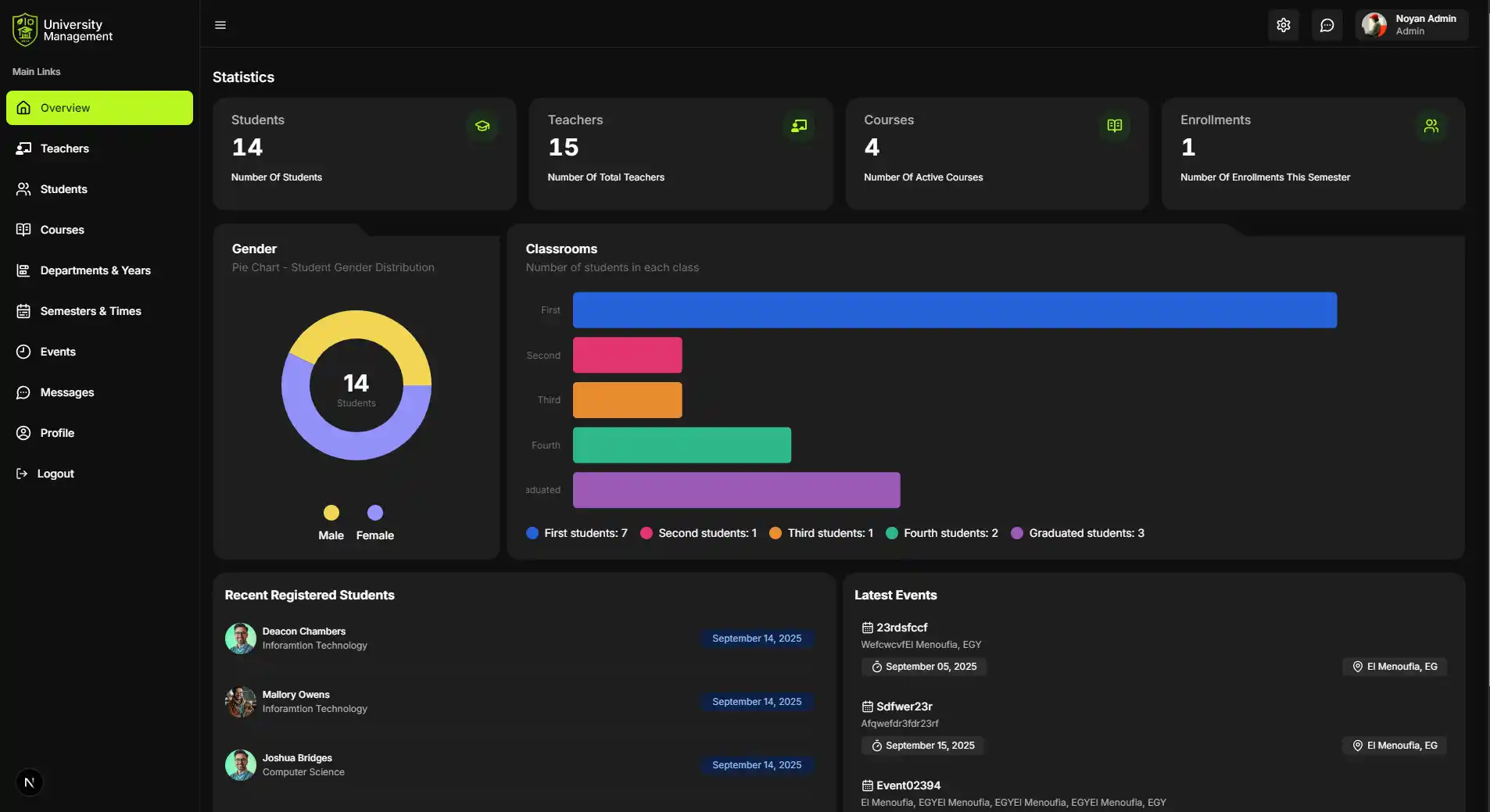This screenshot has width=1490, height=812.
Task: Select the Students sidebar icon
Action: [x=23, y=188]
